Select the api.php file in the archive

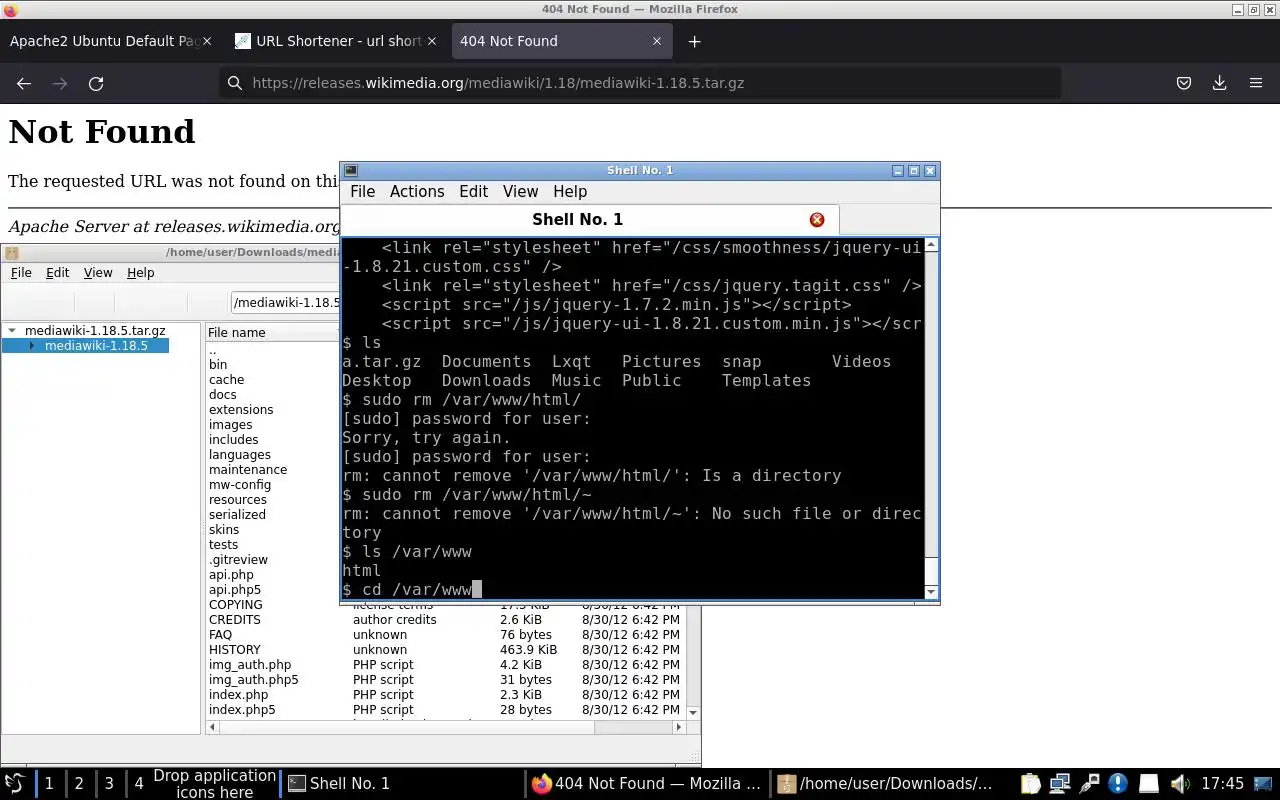point(231,575)
